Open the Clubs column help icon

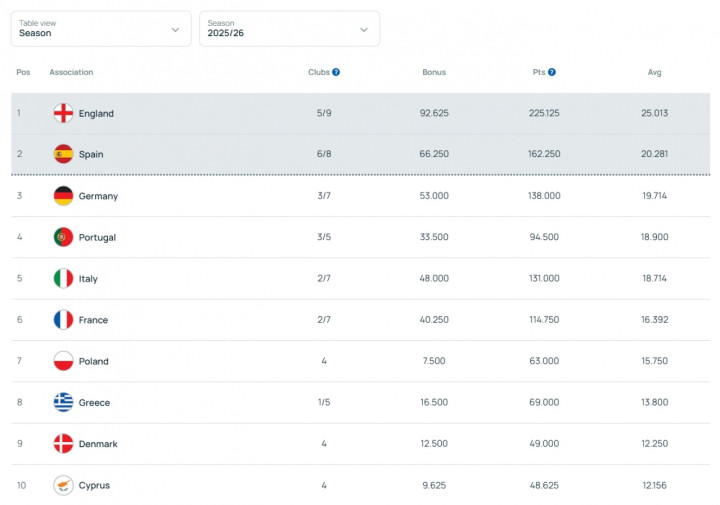click(336, 72)
